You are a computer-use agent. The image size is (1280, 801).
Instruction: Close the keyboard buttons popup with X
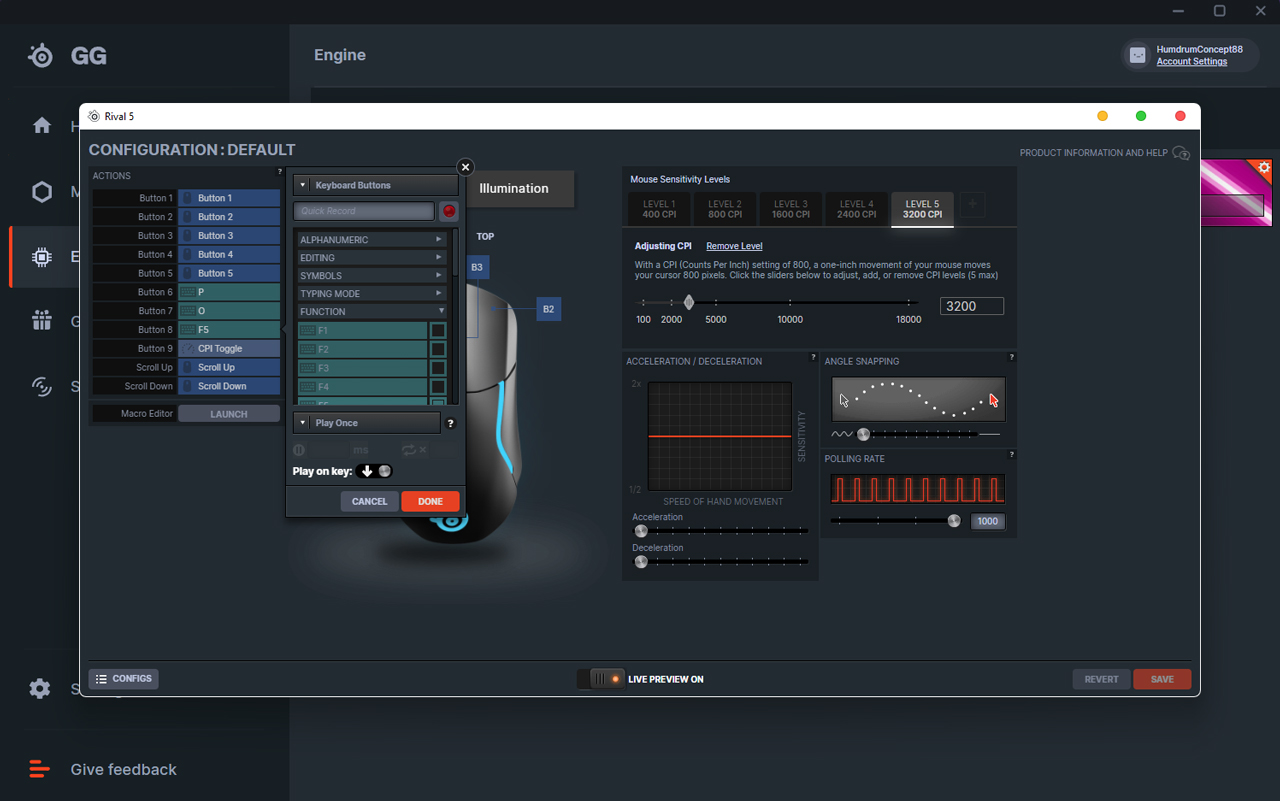[465, 167]
